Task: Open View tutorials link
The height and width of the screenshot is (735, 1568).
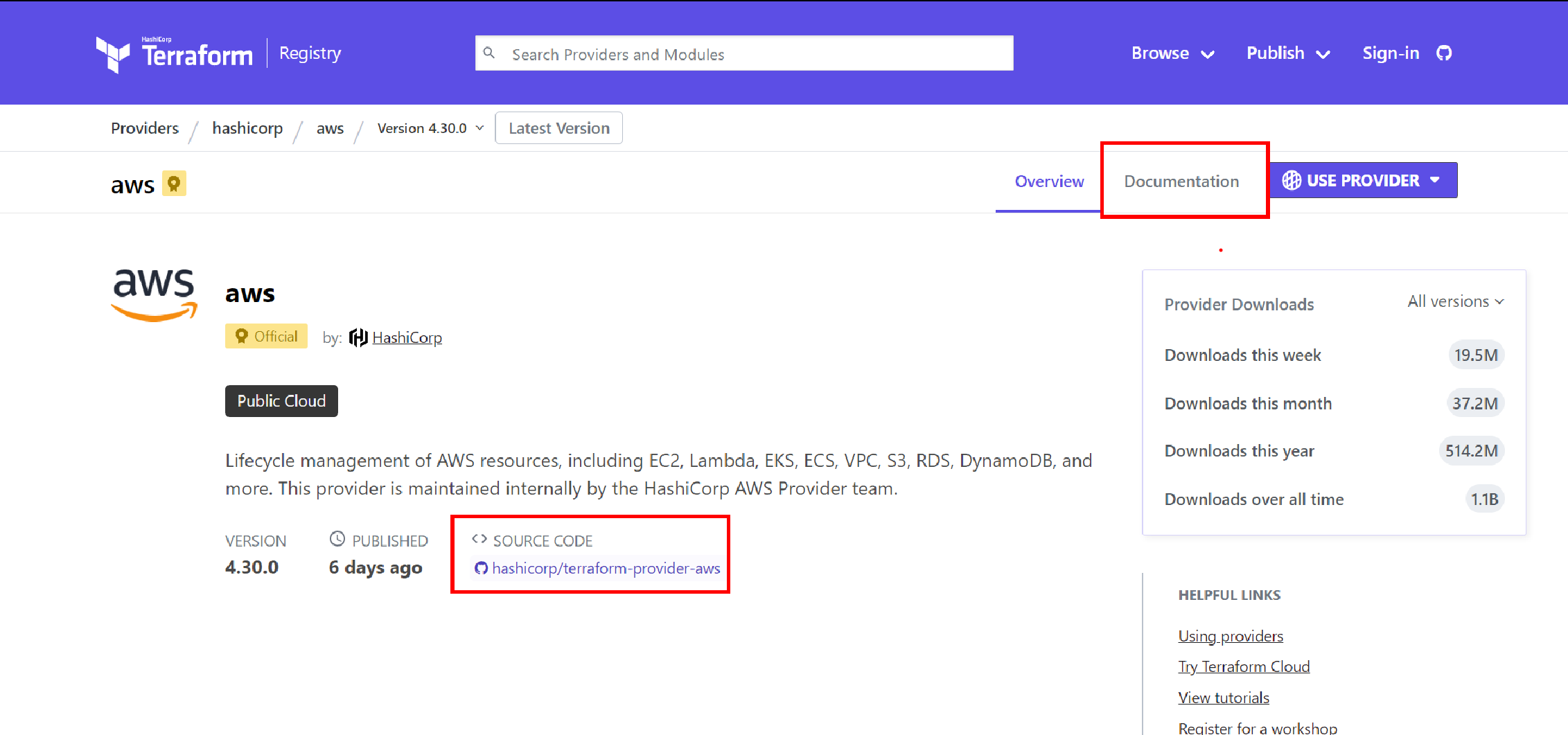Action: click(x=1224, y=698)
